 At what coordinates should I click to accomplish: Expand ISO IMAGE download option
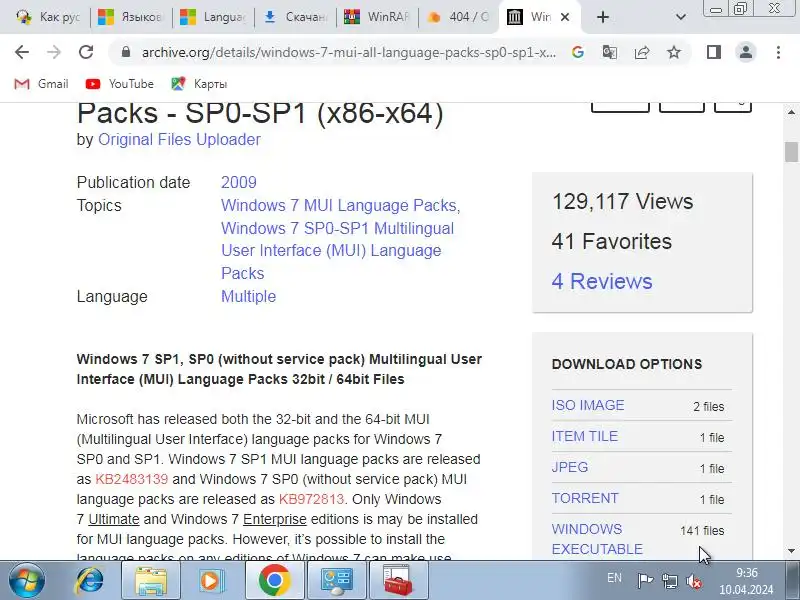pyautogui.click(x=588, y=405)
